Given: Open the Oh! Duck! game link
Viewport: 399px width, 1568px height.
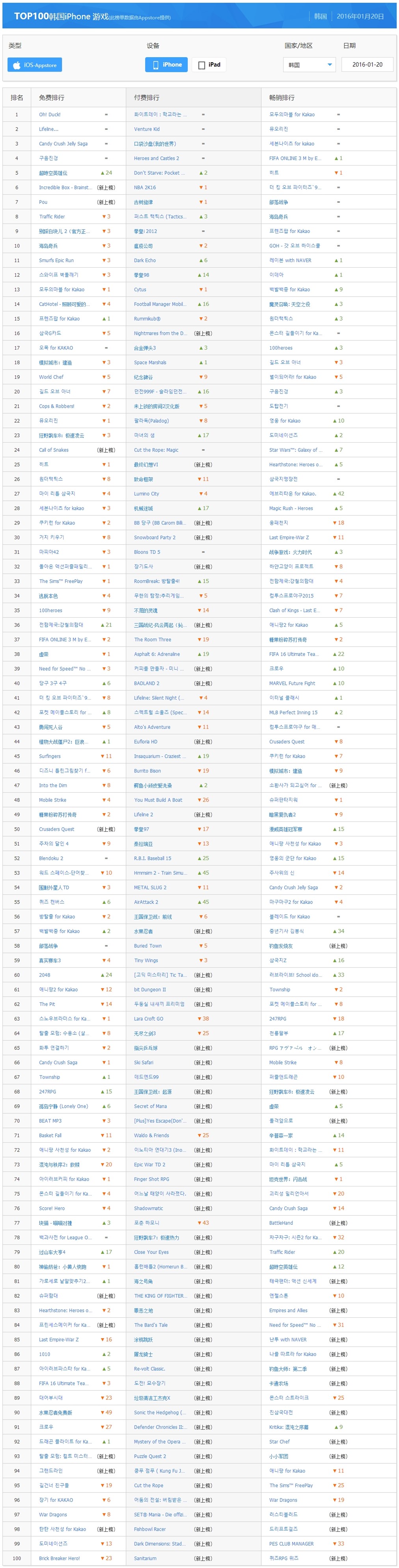Looking at the screenshot, I should point(50,114).
